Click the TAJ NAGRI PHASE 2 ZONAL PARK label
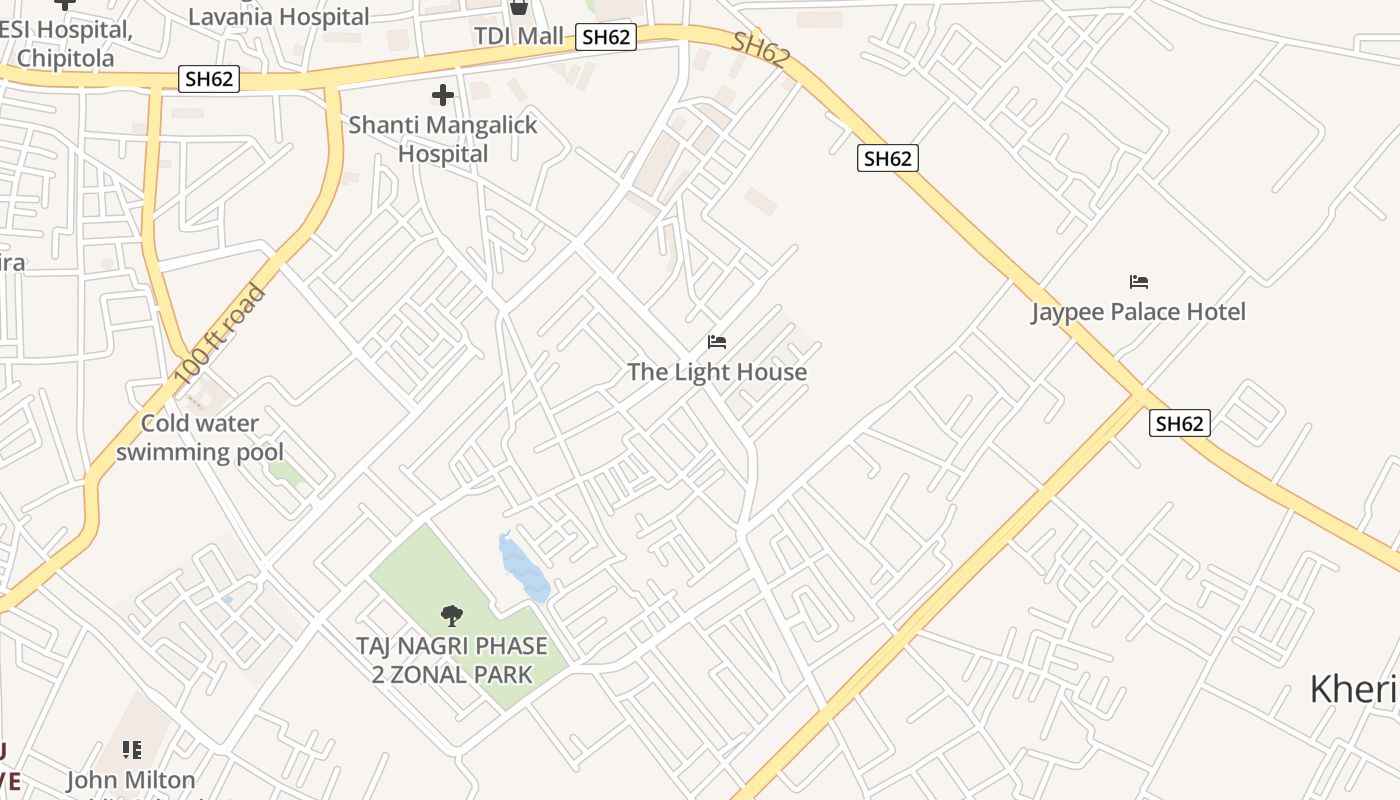This screenshot has width=1400, height=800. pos(452,660)
